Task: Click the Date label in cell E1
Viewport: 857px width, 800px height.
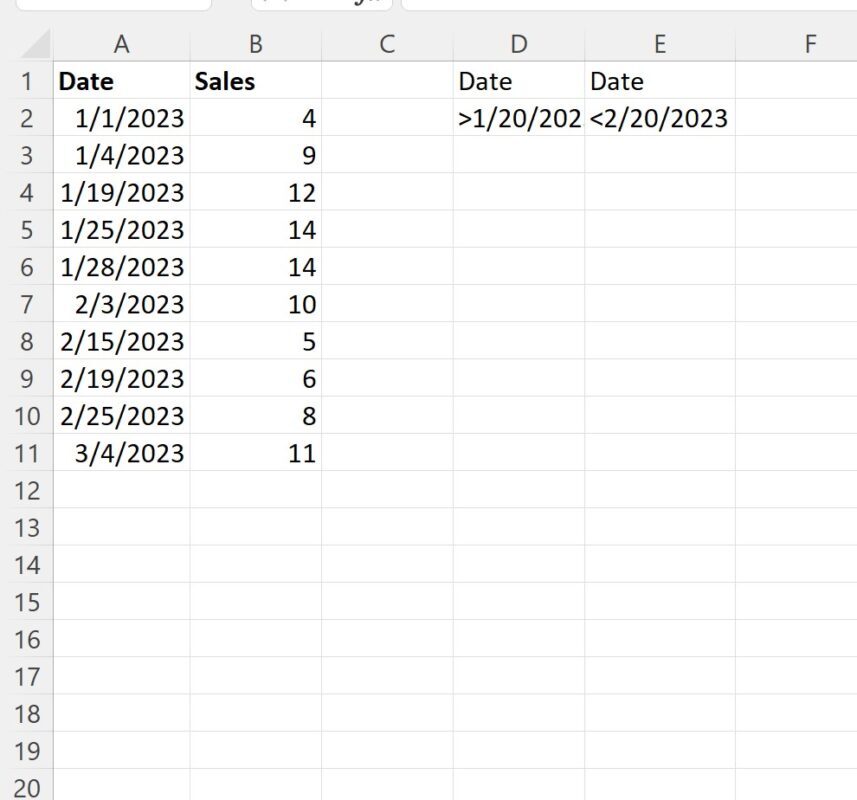Action: coord(659,81)
